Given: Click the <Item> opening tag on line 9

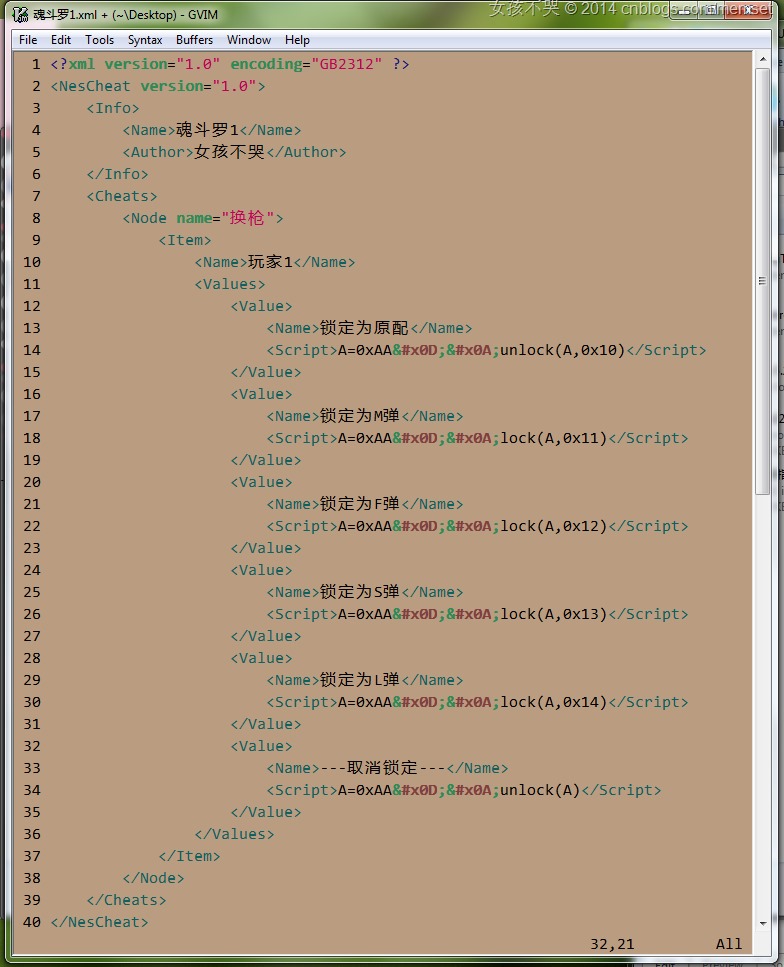Looking at the screenshot, I should point(185,240).
